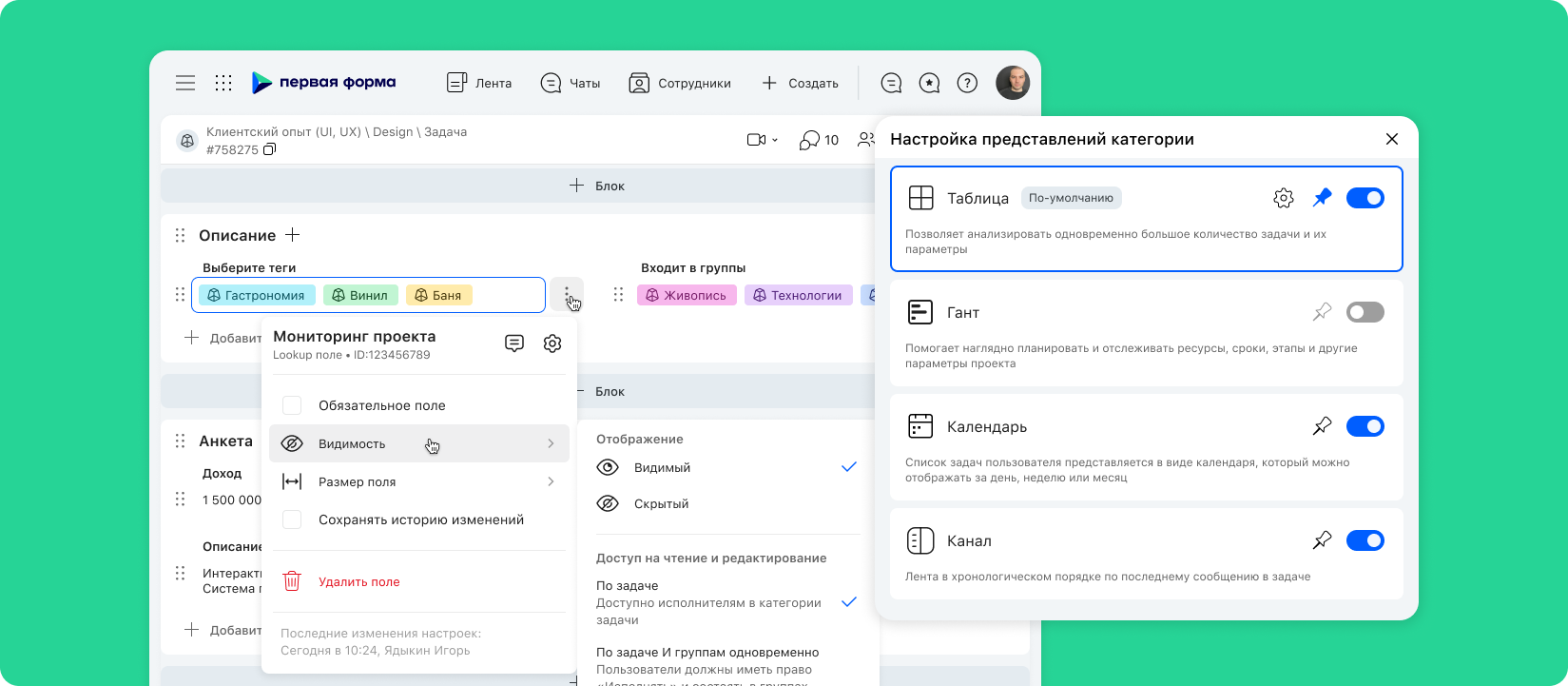Add a field to the Описание section
The image size is (1568, 686).
293,235
